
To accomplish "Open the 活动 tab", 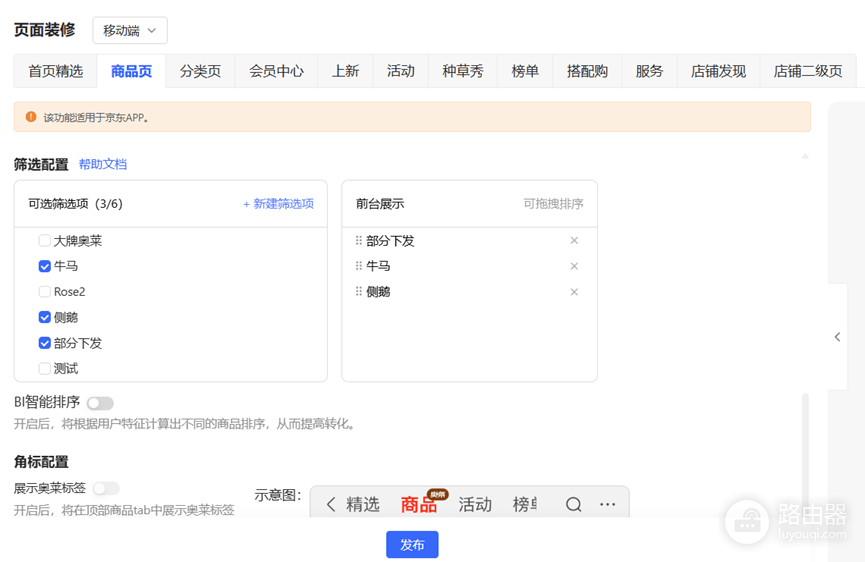I will [x=401, y=71].
